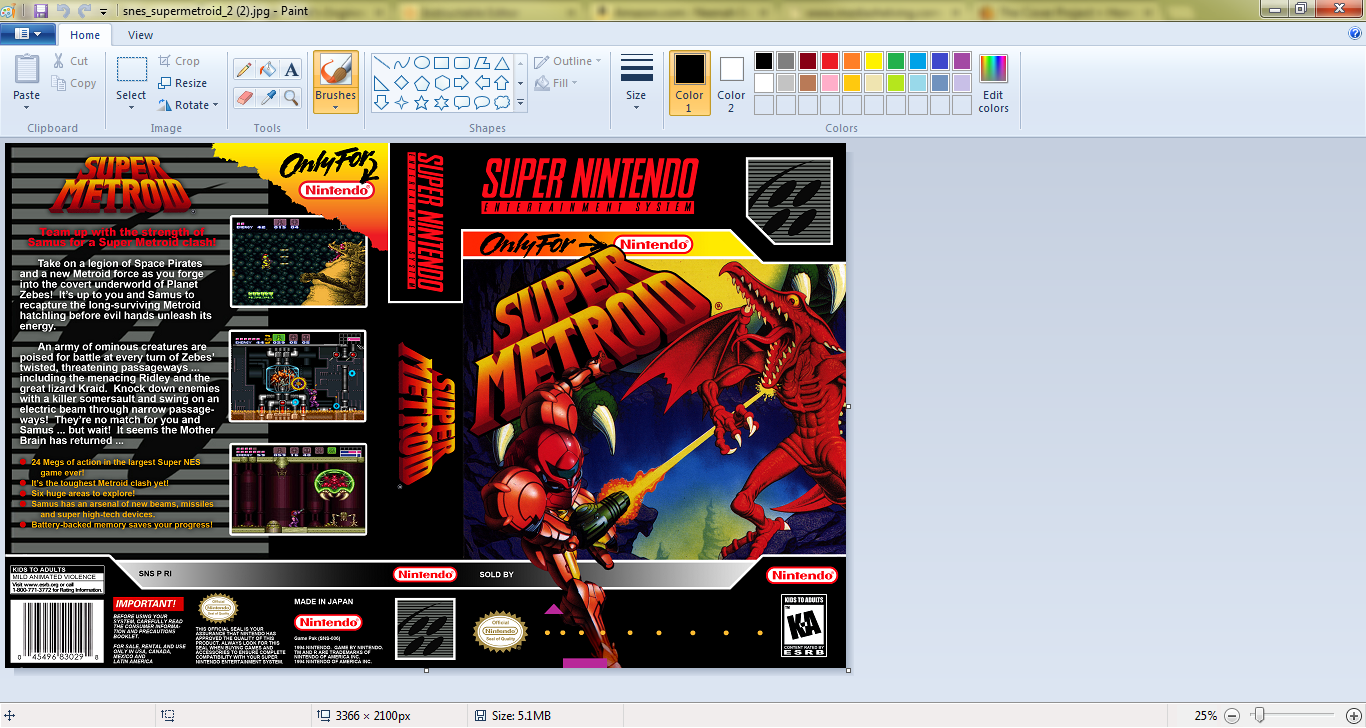Open the Paint application menu button
The width and height of the screenshot is (1366, 728).
[28, 34]
